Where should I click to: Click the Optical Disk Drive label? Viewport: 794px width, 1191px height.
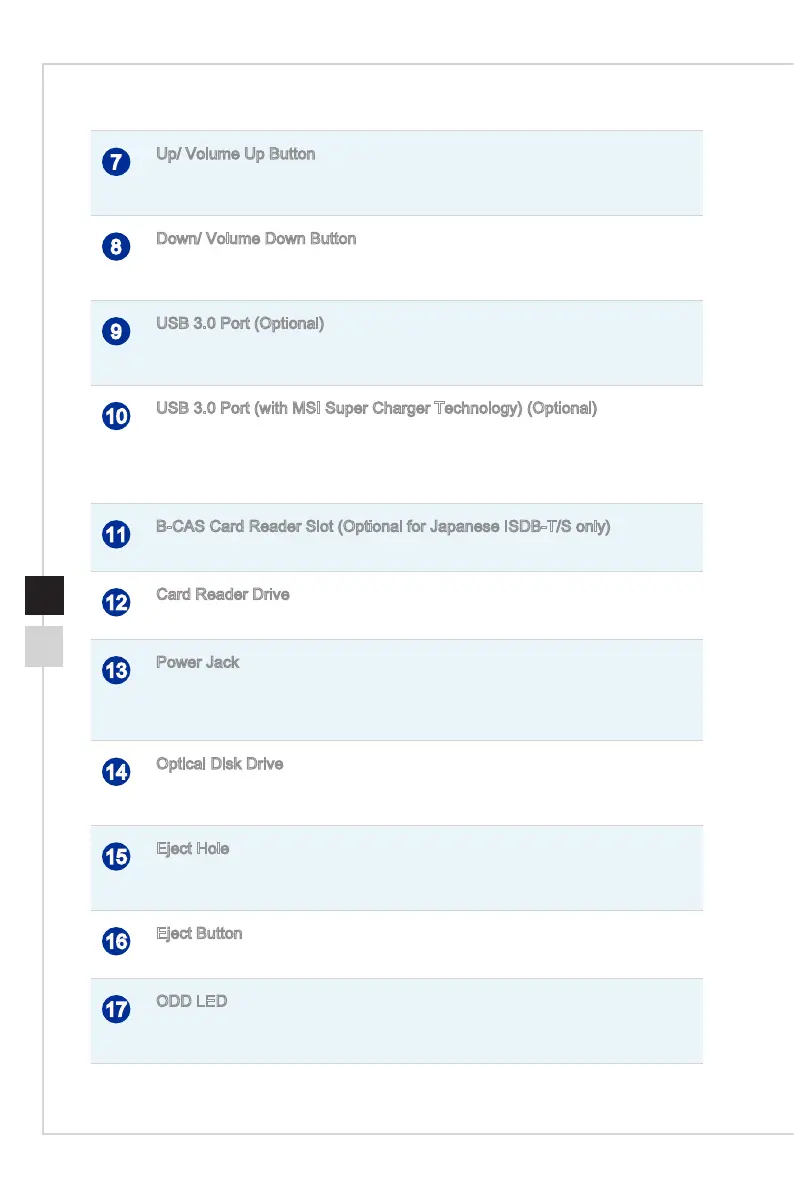click(220, 764)
